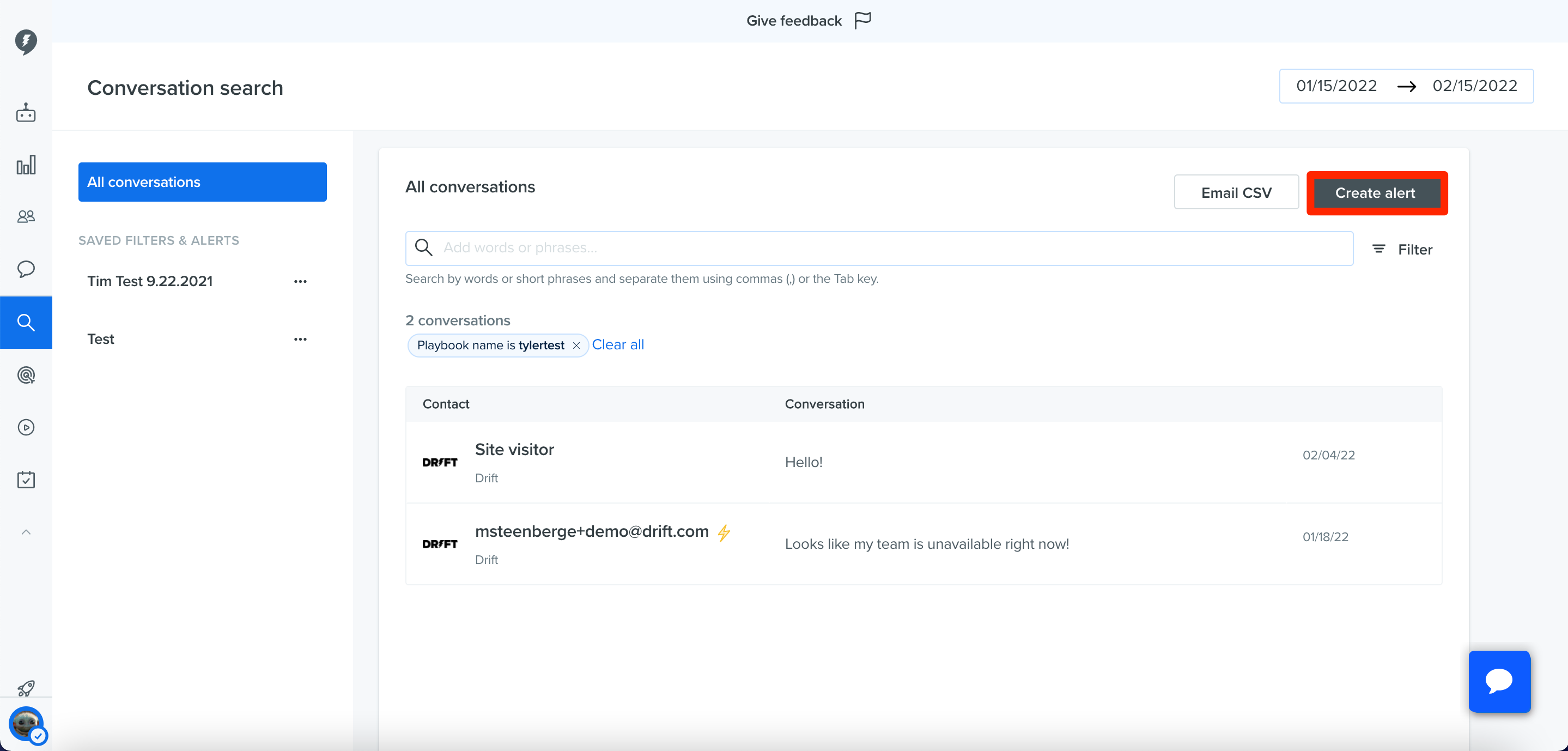Open options menu for Test filter
This screenshot has width=1568, height=751.
click(300, 340)
